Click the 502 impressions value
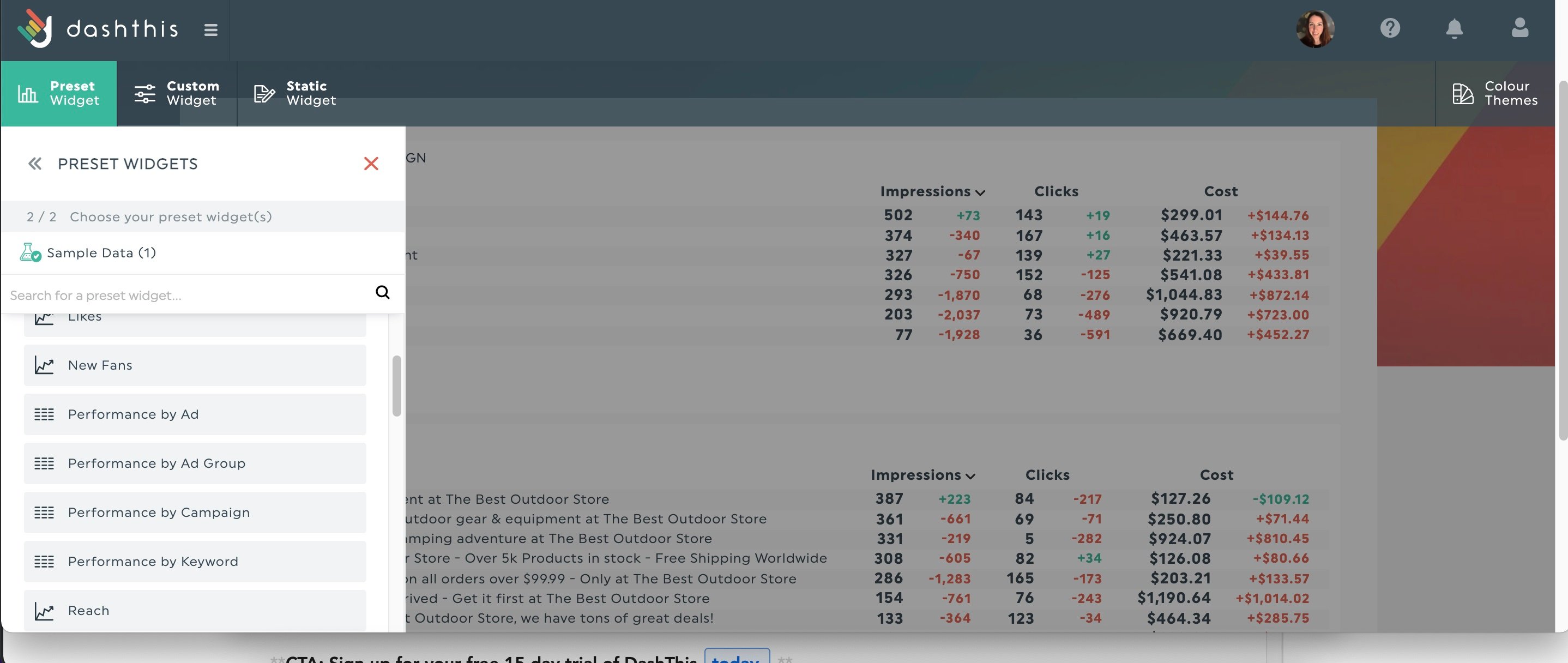This screenshot has height=663, width=1568. [898, 215]
